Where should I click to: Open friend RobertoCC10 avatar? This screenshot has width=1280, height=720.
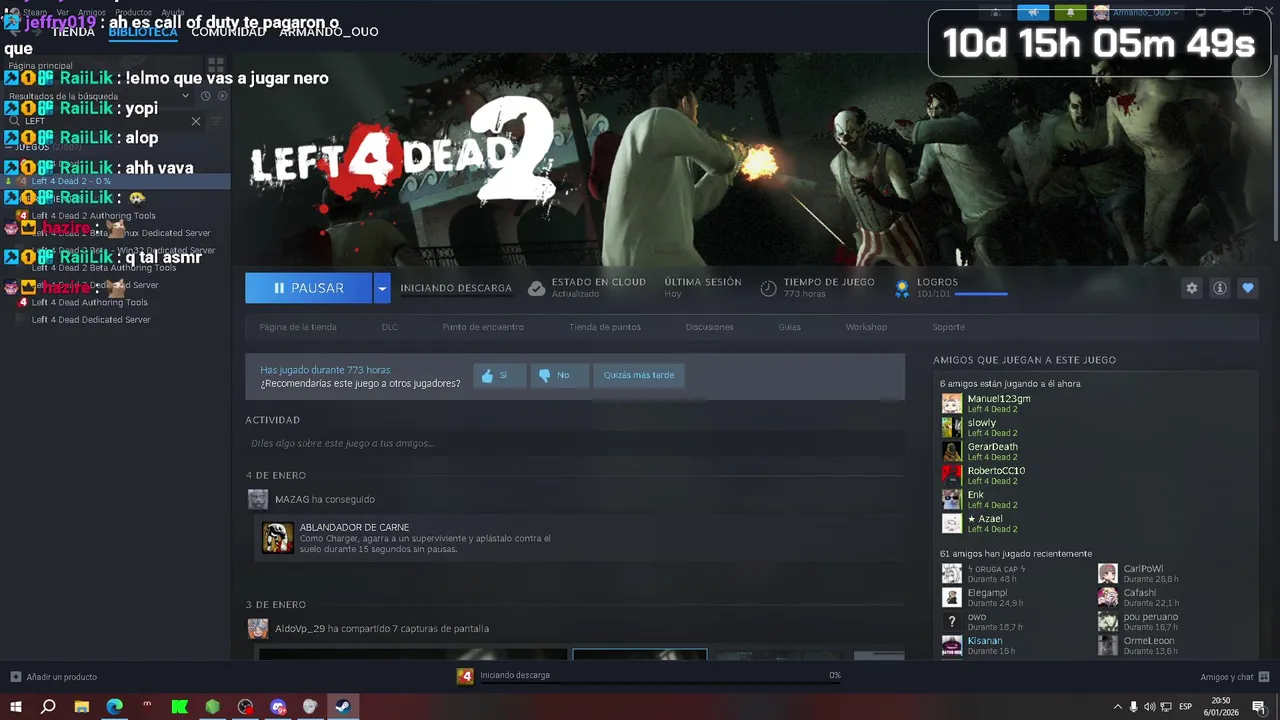pyautogui.click(x=952, y=476)
